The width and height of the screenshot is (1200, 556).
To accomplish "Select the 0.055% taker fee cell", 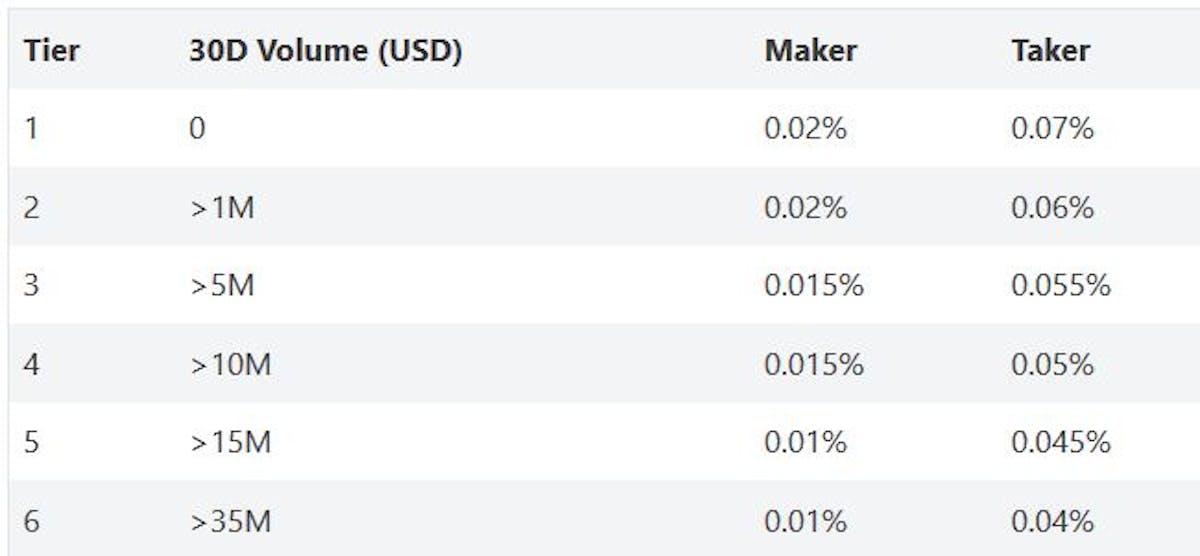I will tap(1061, 286).
